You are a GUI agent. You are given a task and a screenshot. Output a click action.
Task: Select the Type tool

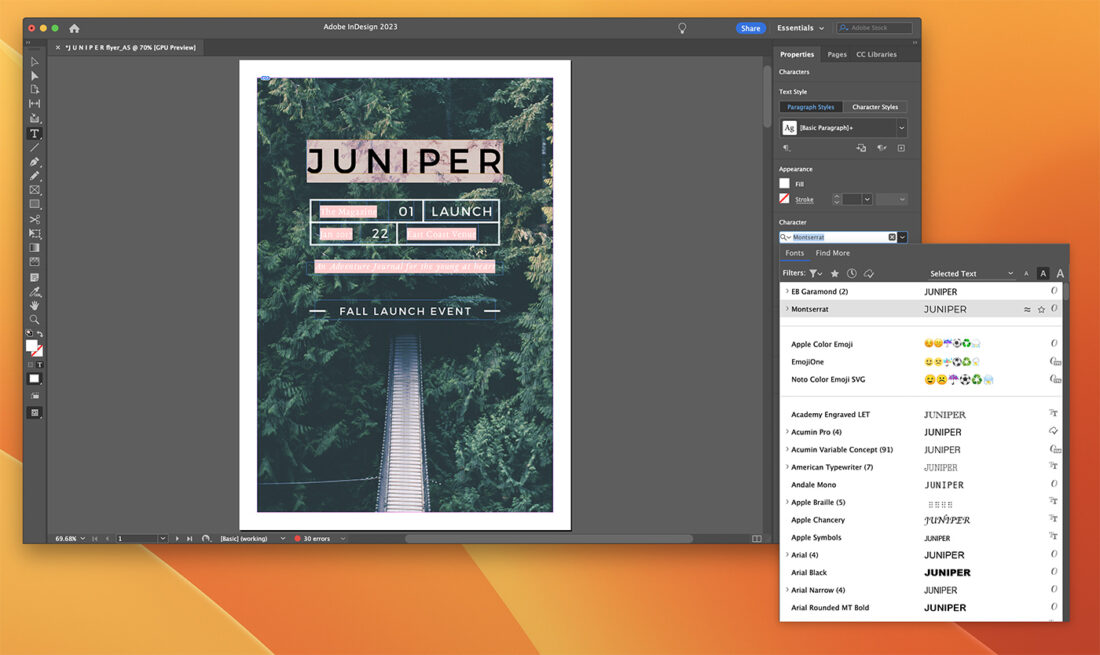tap(33, 132)
